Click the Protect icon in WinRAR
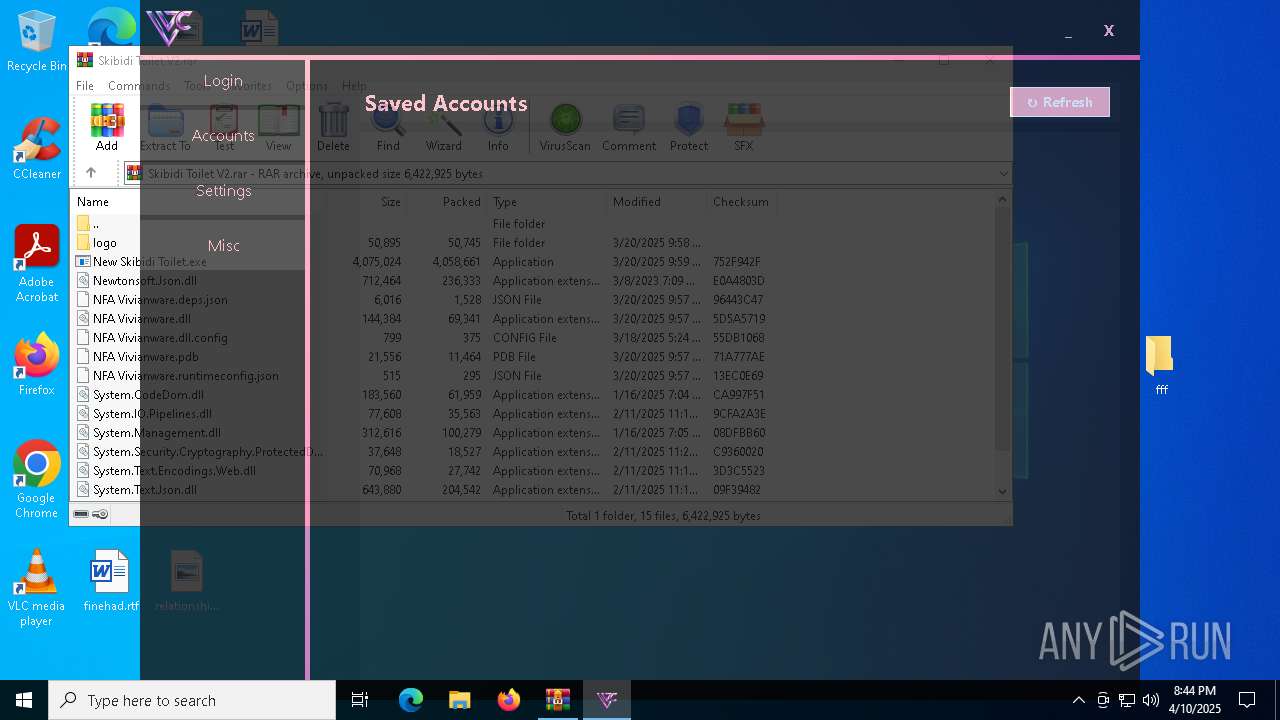The width and height of the screenshot is (1280, 720). point(689,127)
